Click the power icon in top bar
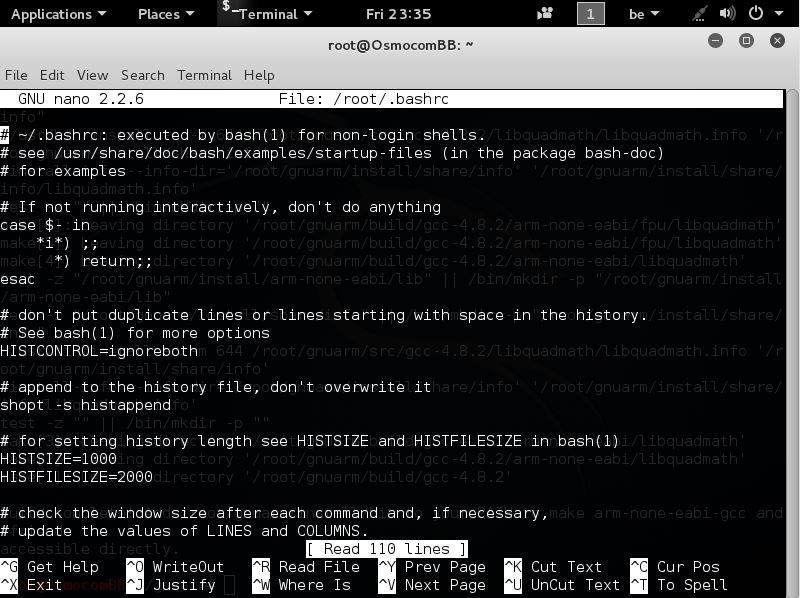This screenshot has width=800, height=598. click(756, 13)
